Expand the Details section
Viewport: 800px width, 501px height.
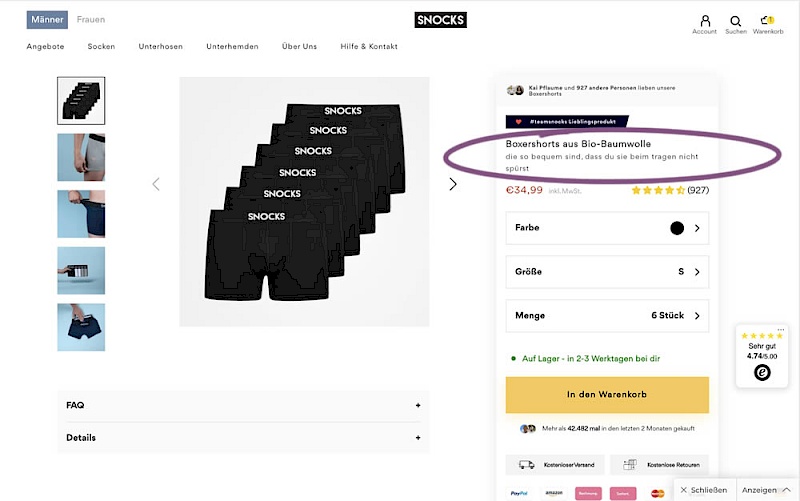[243, 437]
